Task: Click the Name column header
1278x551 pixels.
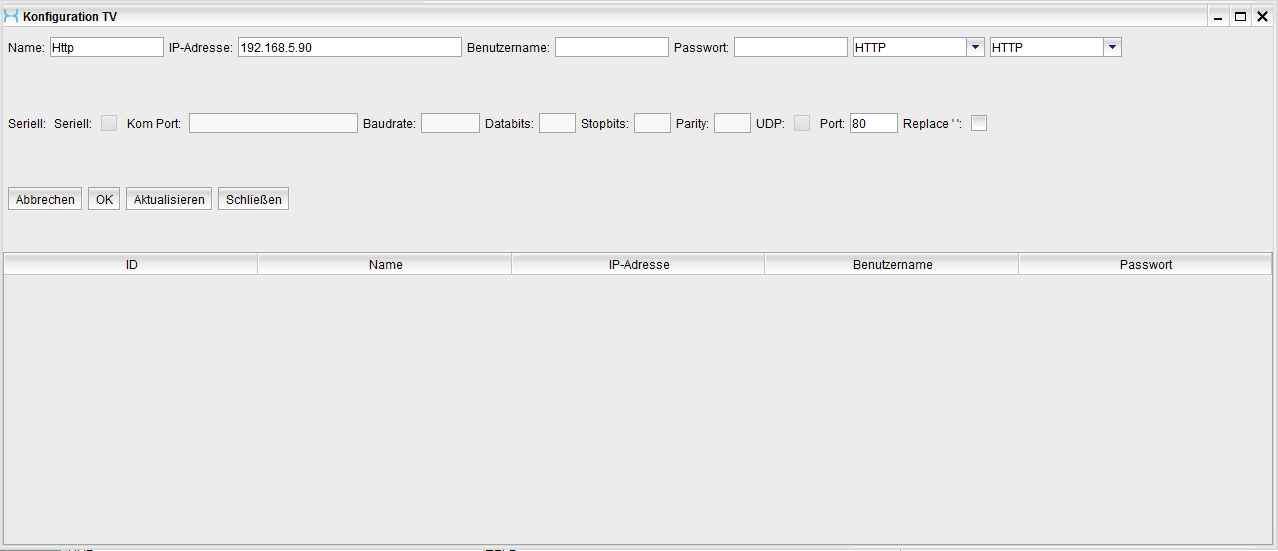Action: click(385, 264)
